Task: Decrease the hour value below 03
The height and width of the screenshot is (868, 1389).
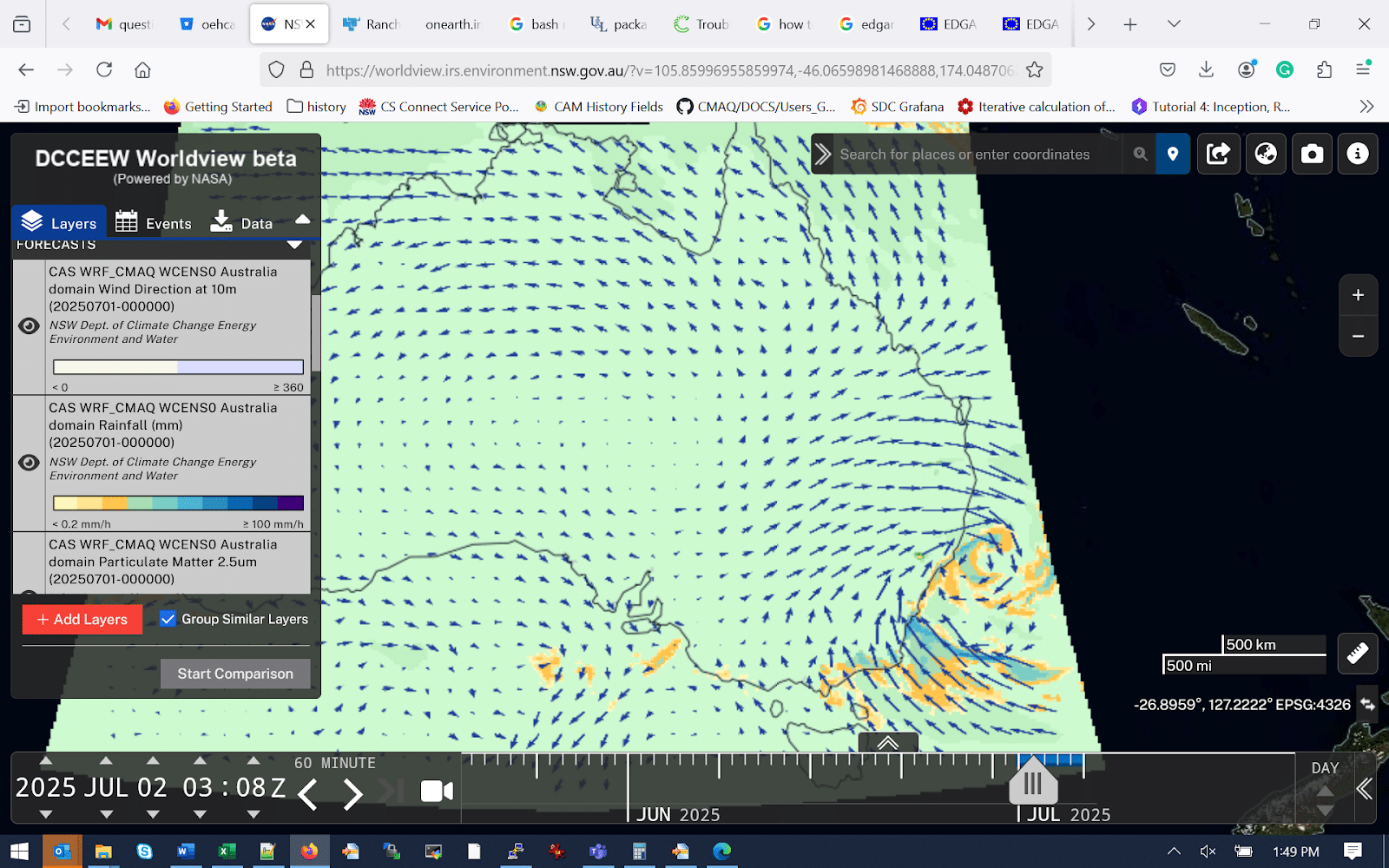Action: pos(200,815)
